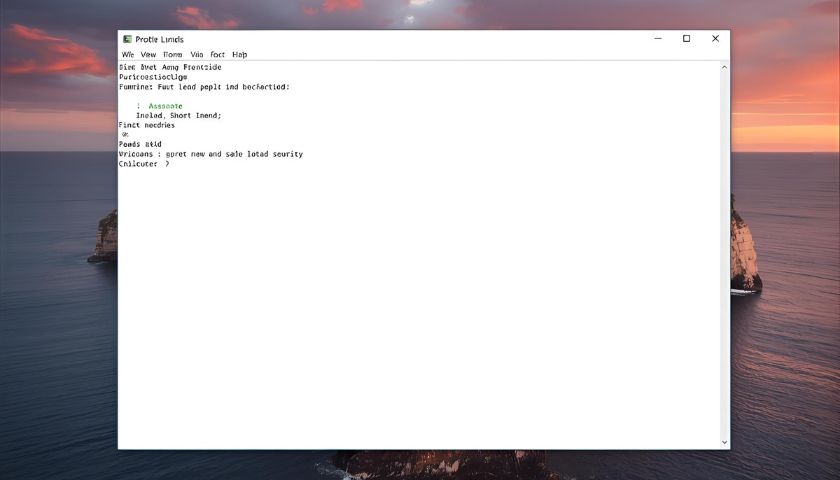Click the green Assaoate text
The image size is (840, 480).
click(x=166, y=106)
